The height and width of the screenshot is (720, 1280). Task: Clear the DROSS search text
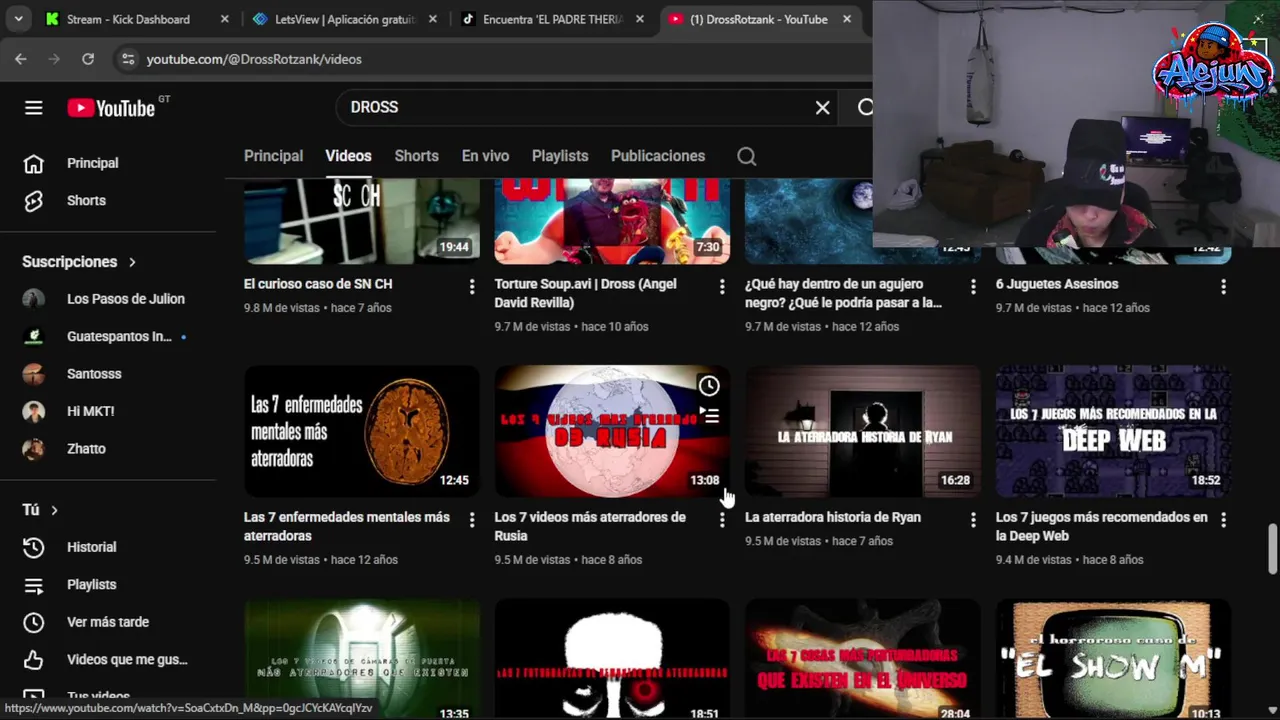[x=822, y=107]
